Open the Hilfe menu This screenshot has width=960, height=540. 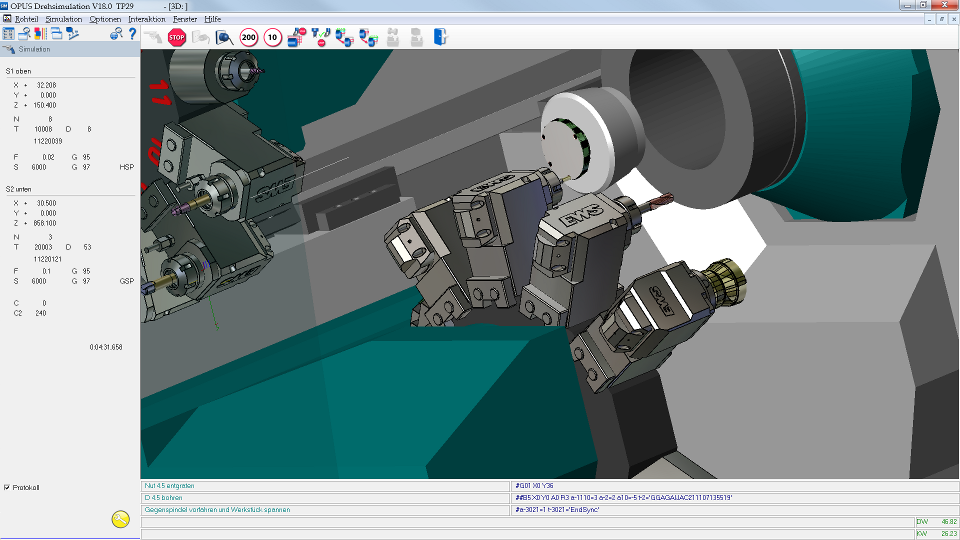[x=212, y=19]
